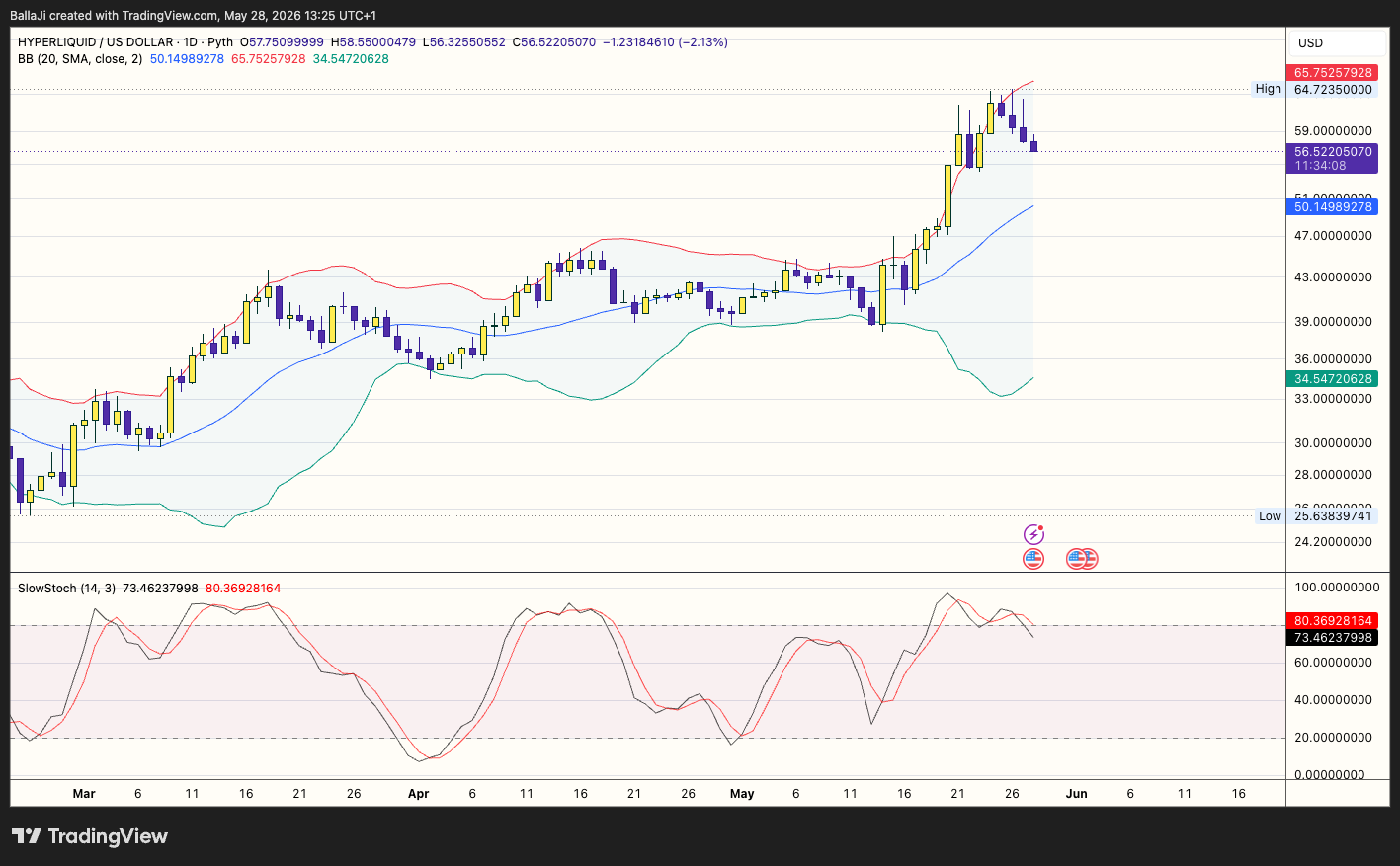Screen dimensions: 1400x866
Task: Click red 65.75257928 label on price axis
Action: pyautogui.click(x=1333, y=73)
